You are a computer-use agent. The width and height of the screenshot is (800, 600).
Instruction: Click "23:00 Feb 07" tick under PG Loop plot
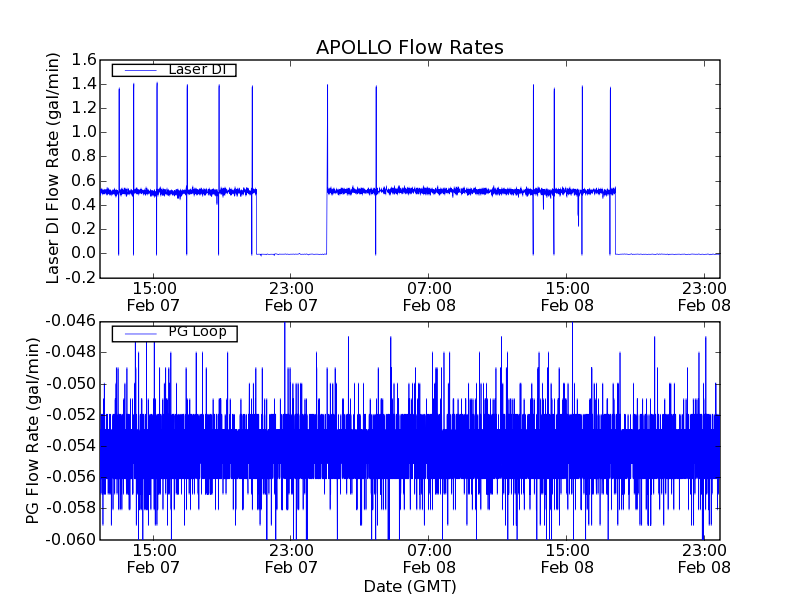pyautogui.click(x=291, y=559)
